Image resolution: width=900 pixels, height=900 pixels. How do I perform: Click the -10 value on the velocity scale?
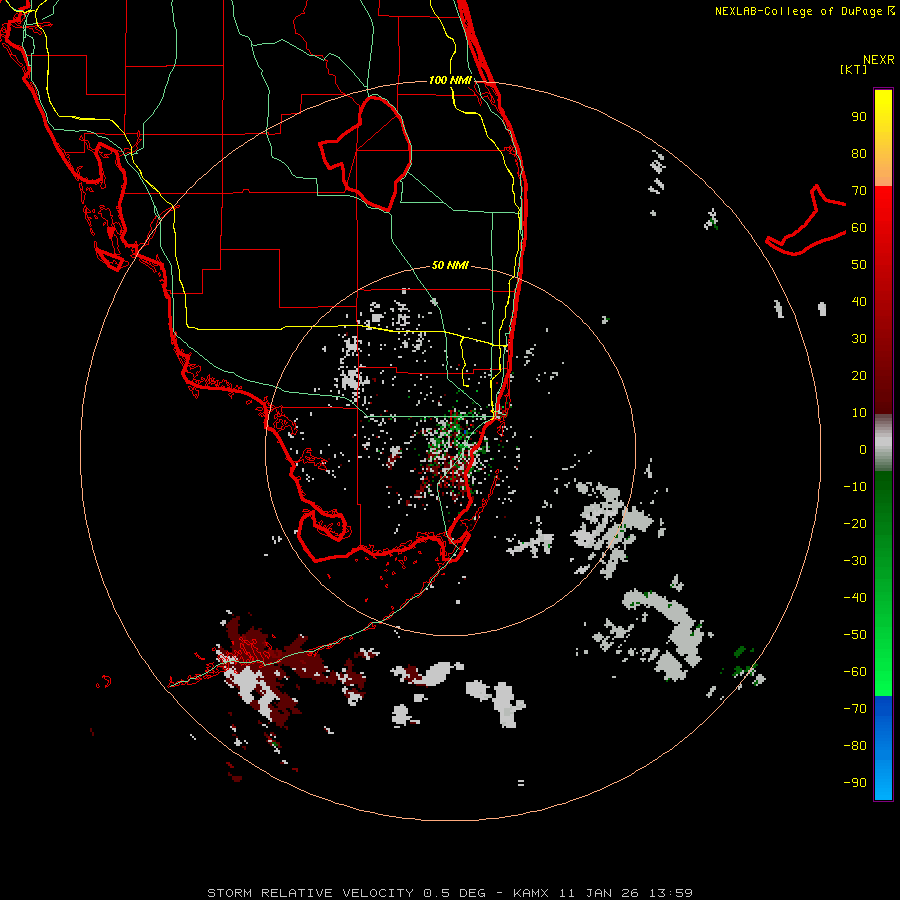[855, 487]
